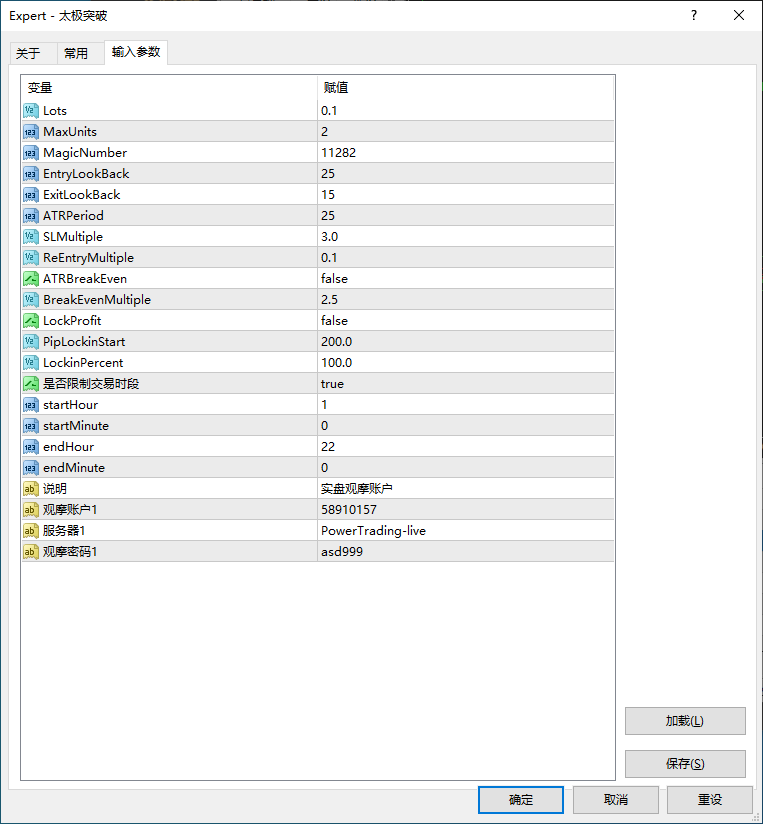Viewport: 763px width, 824px height.
Task: Edit the endHour value 22
Action: click(x=466, y=447)
